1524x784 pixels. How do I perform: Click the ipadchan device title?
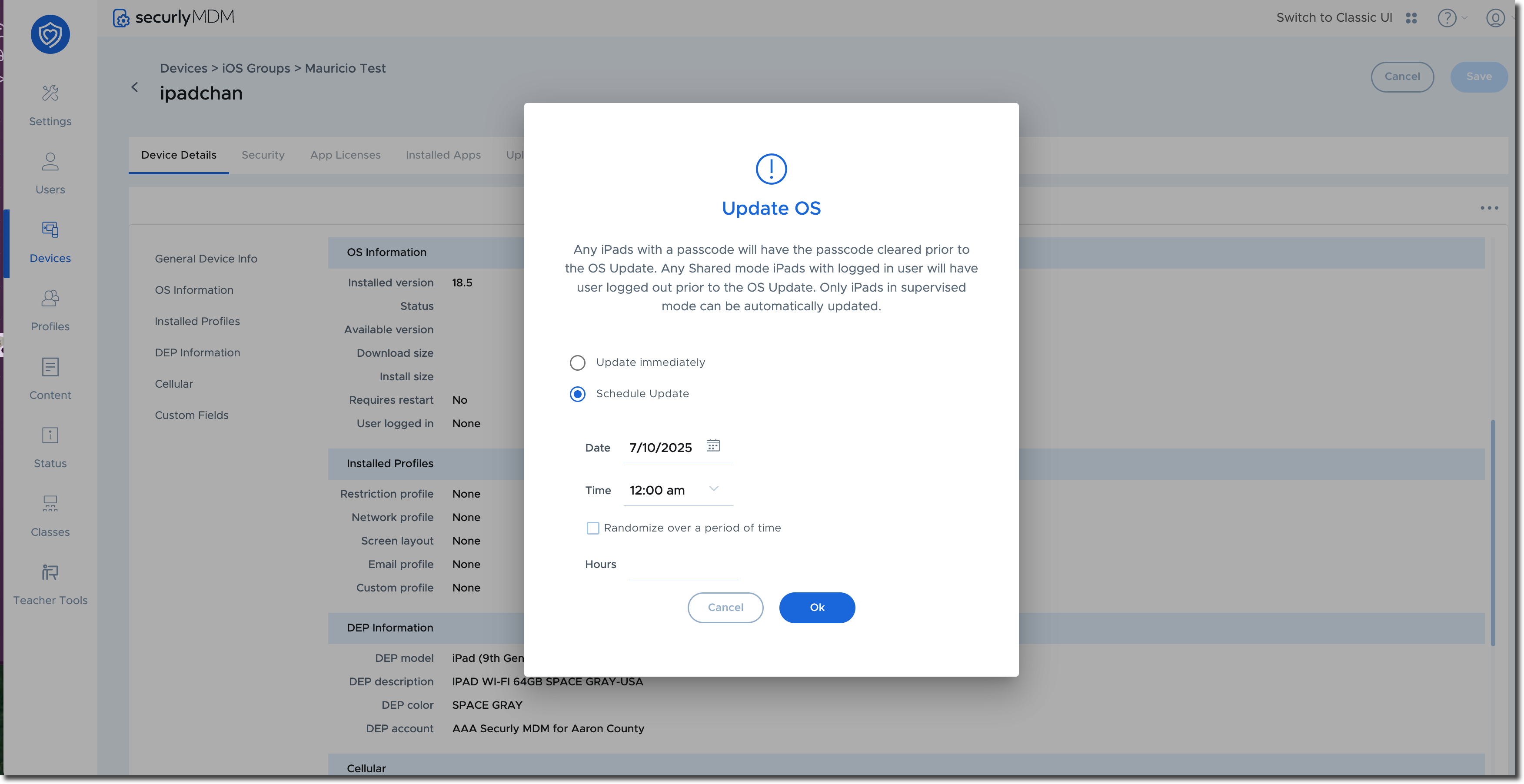(201, 93)
